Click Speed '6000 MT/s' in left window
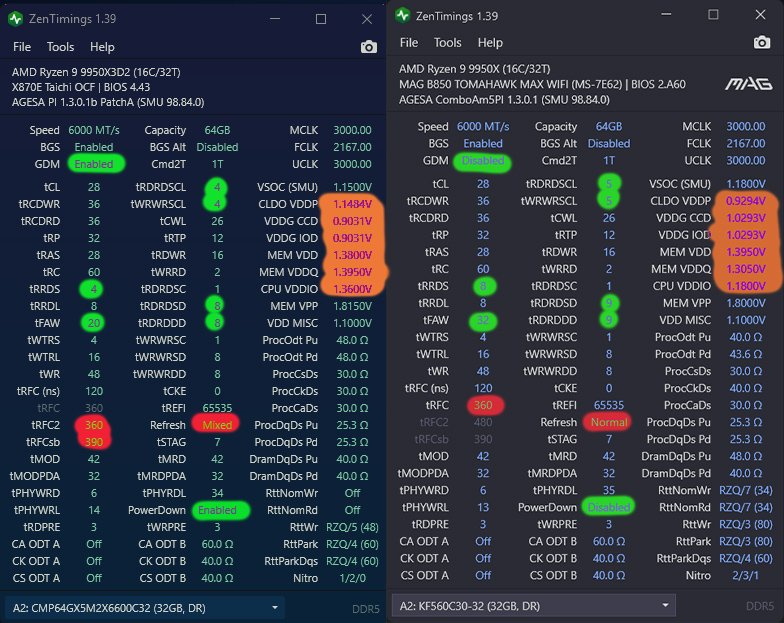The image size is (784, 623). coord(94,130)
